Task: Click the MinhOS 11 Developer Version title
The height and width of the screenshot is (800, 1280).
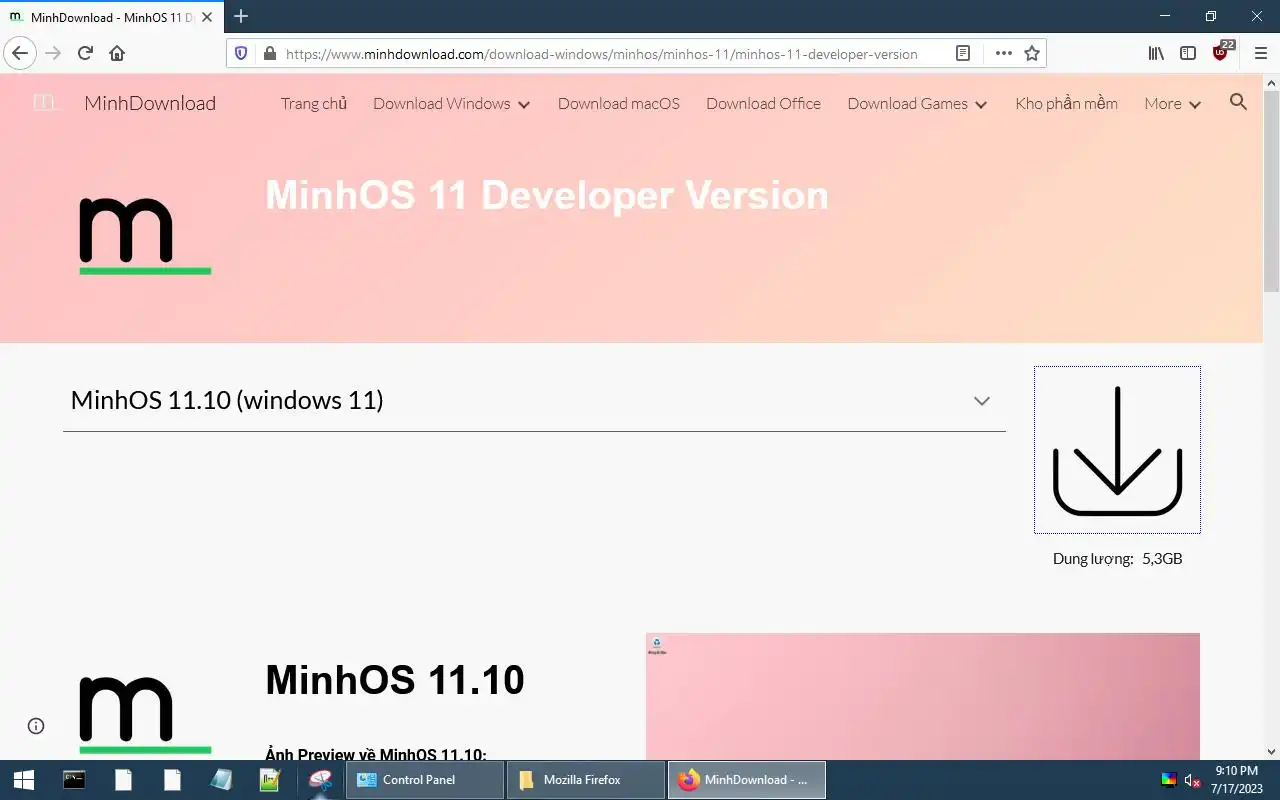Action: [x=547, y=194]
